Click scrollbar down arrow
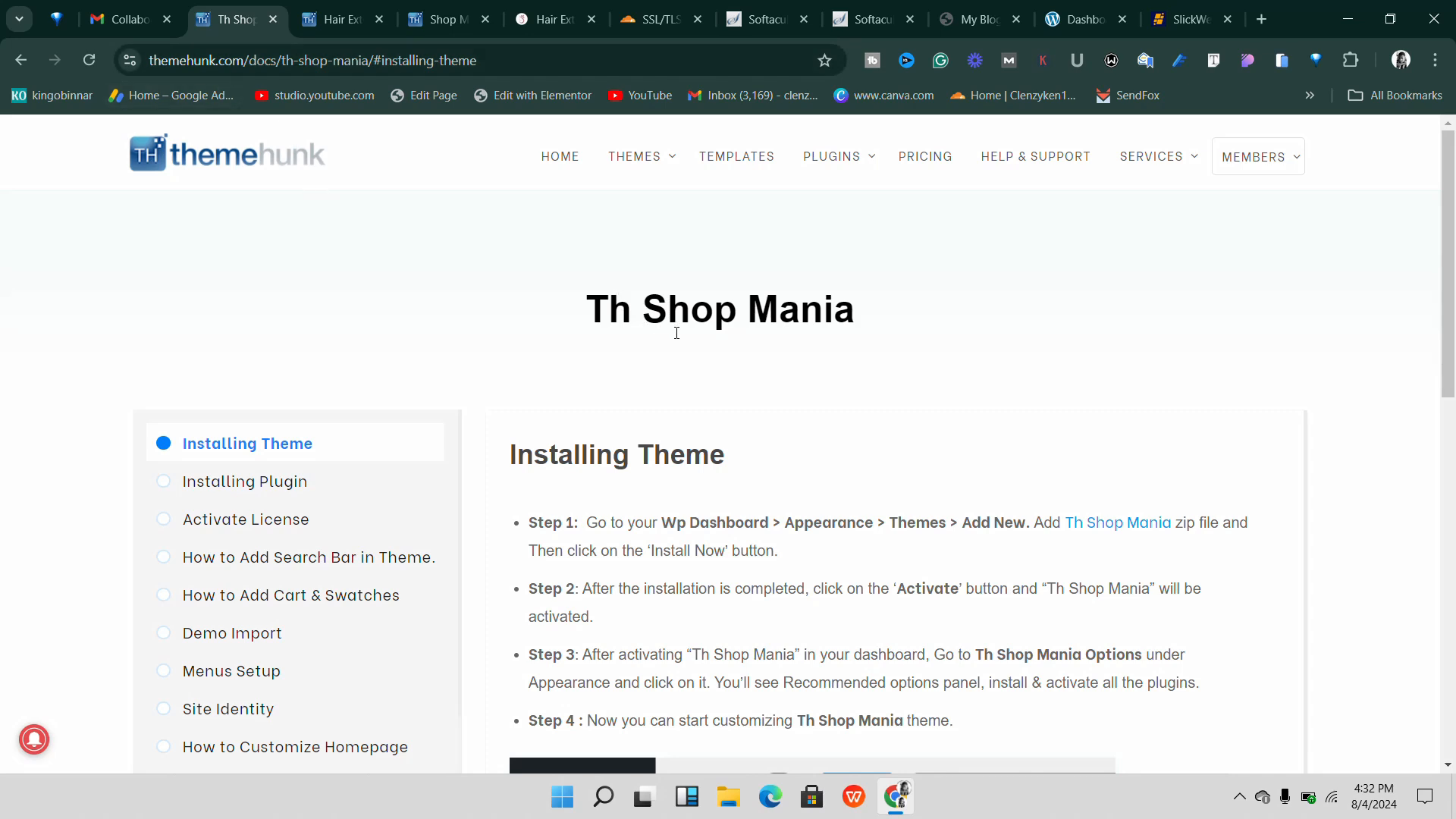1456x819 pixels. pyautogui.click(x=1448, y=764)
